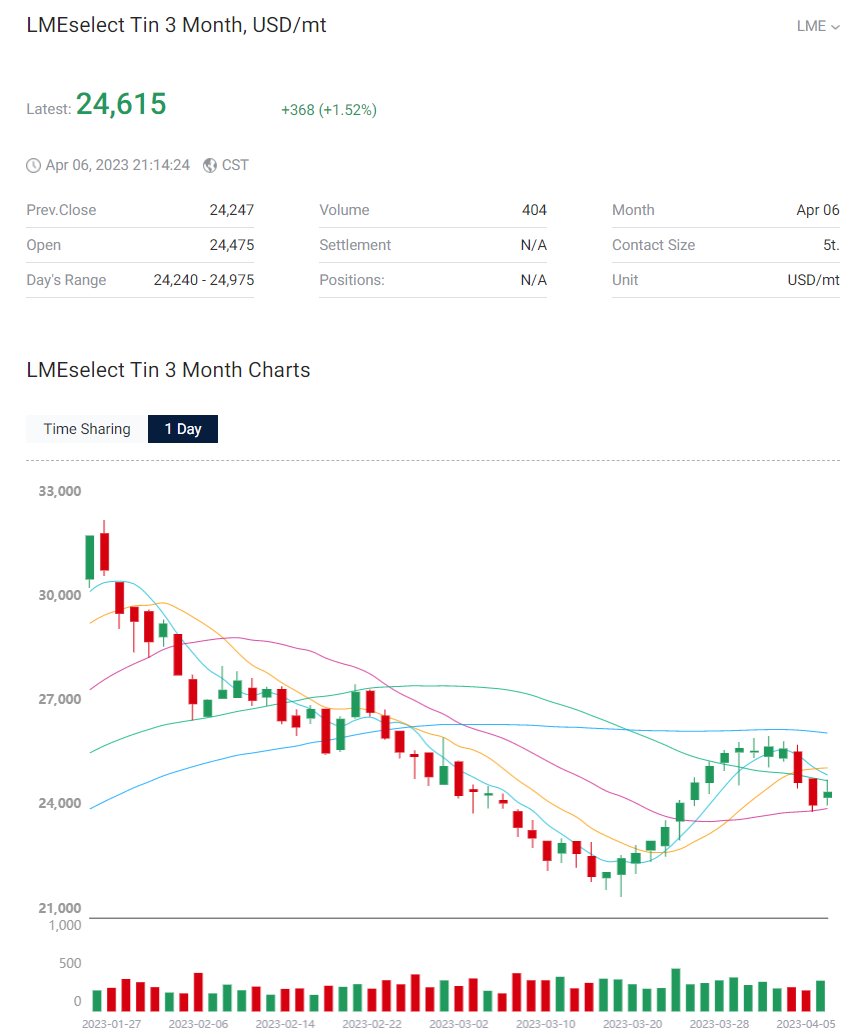Click the +368 (+1.52%) change value

point(328,110)
